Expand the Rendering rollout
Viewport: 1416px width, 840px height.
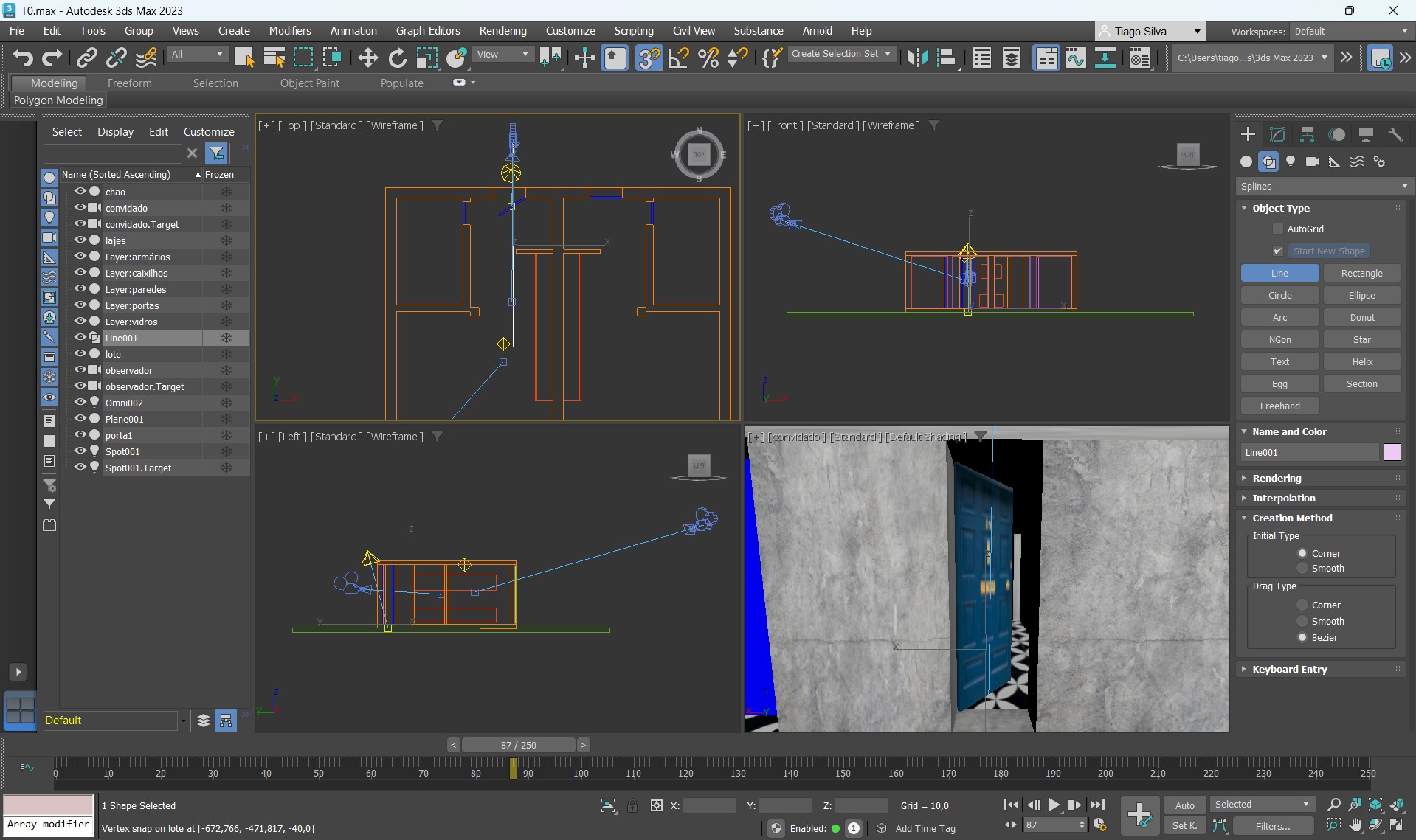(1277, 478)
